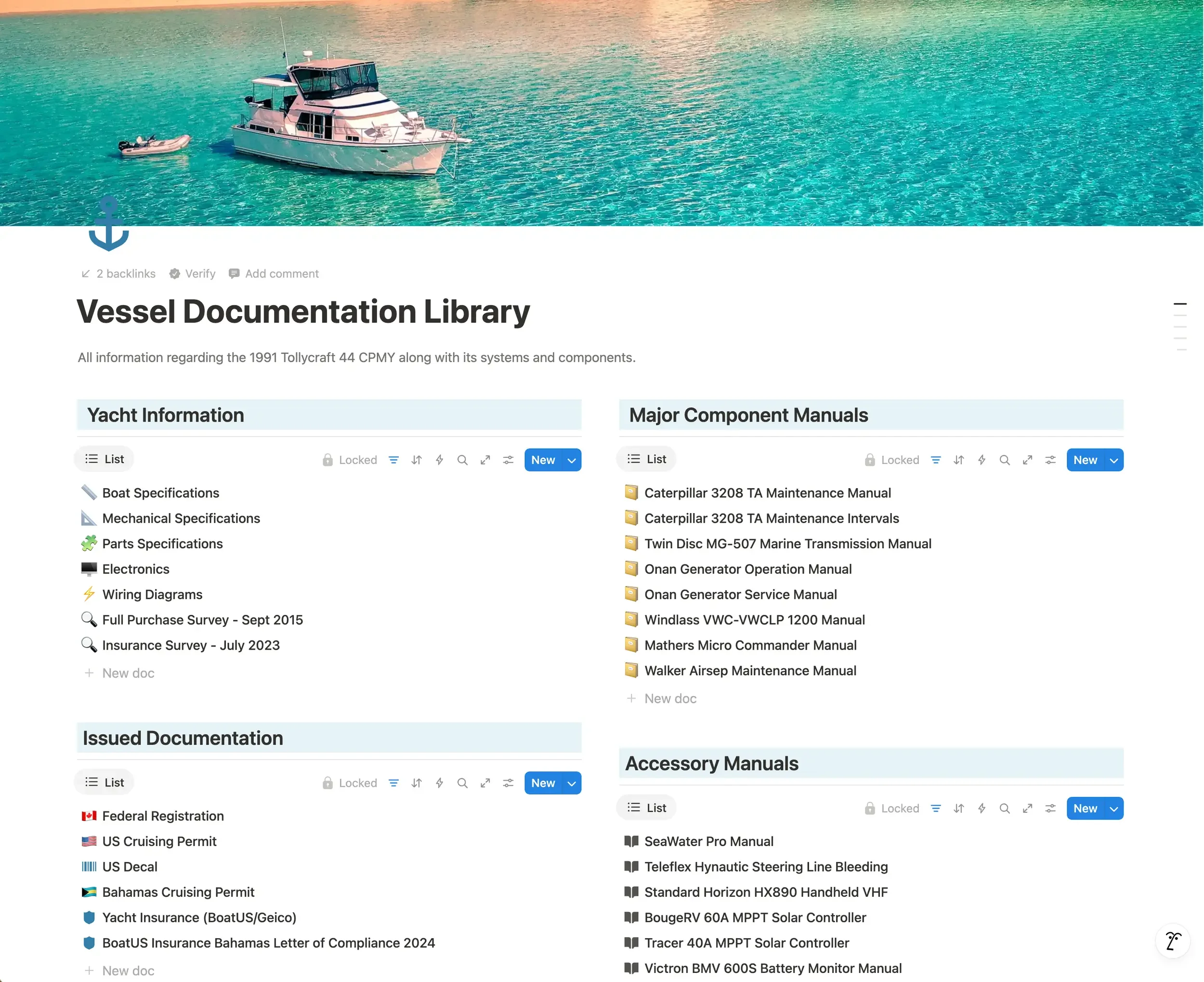This screenshot has height=982, width=1204.
Task: Open Wiring Diagrams page
Action: pos(152,594)
